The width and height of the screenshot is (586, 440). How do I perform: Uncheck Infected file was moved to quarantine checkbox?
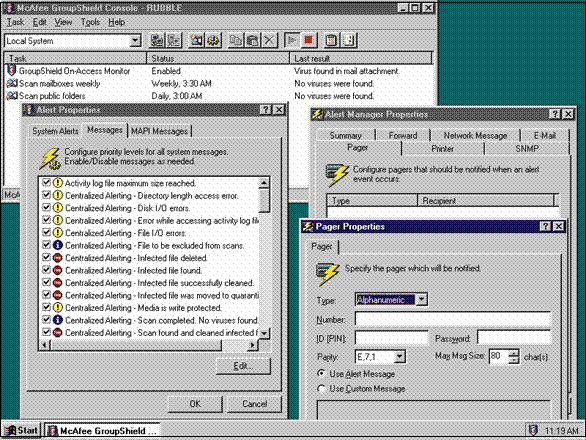click(46, 295)
